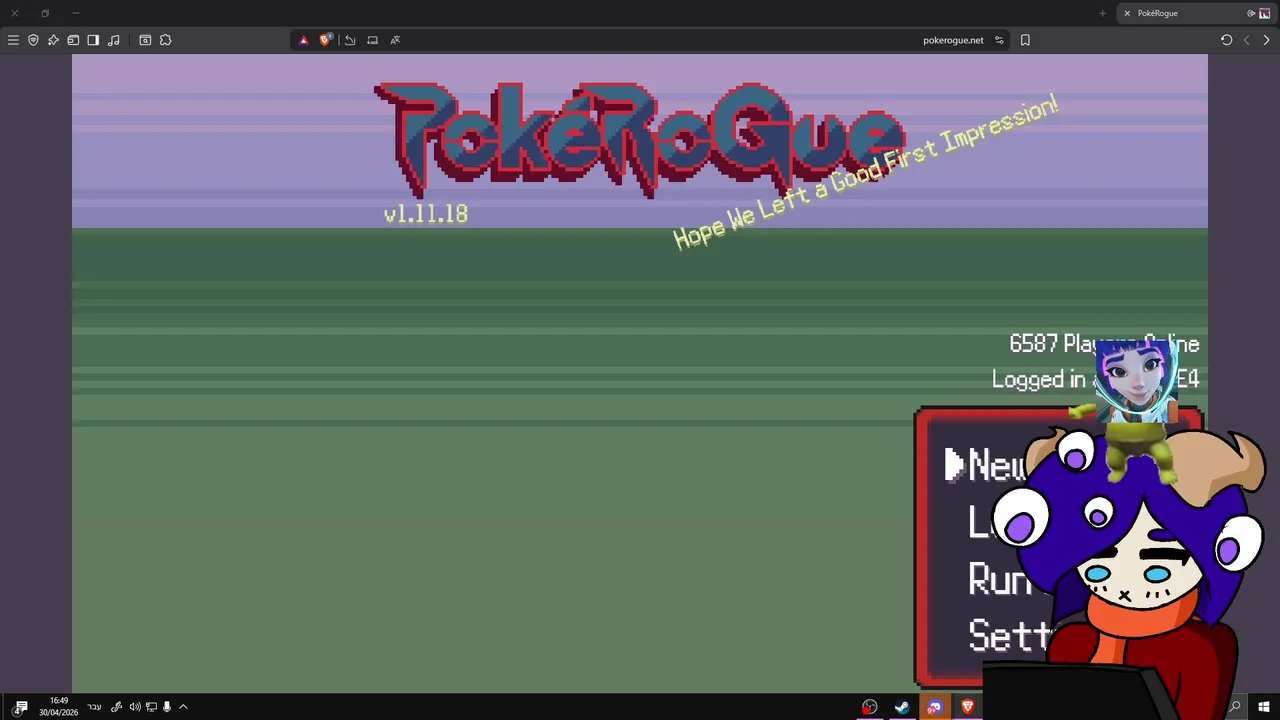Screen dimensions: 1280x720
Task: Switch to Brave browser in taskbar
Action: pyautogui.click(x=967, y=707)
